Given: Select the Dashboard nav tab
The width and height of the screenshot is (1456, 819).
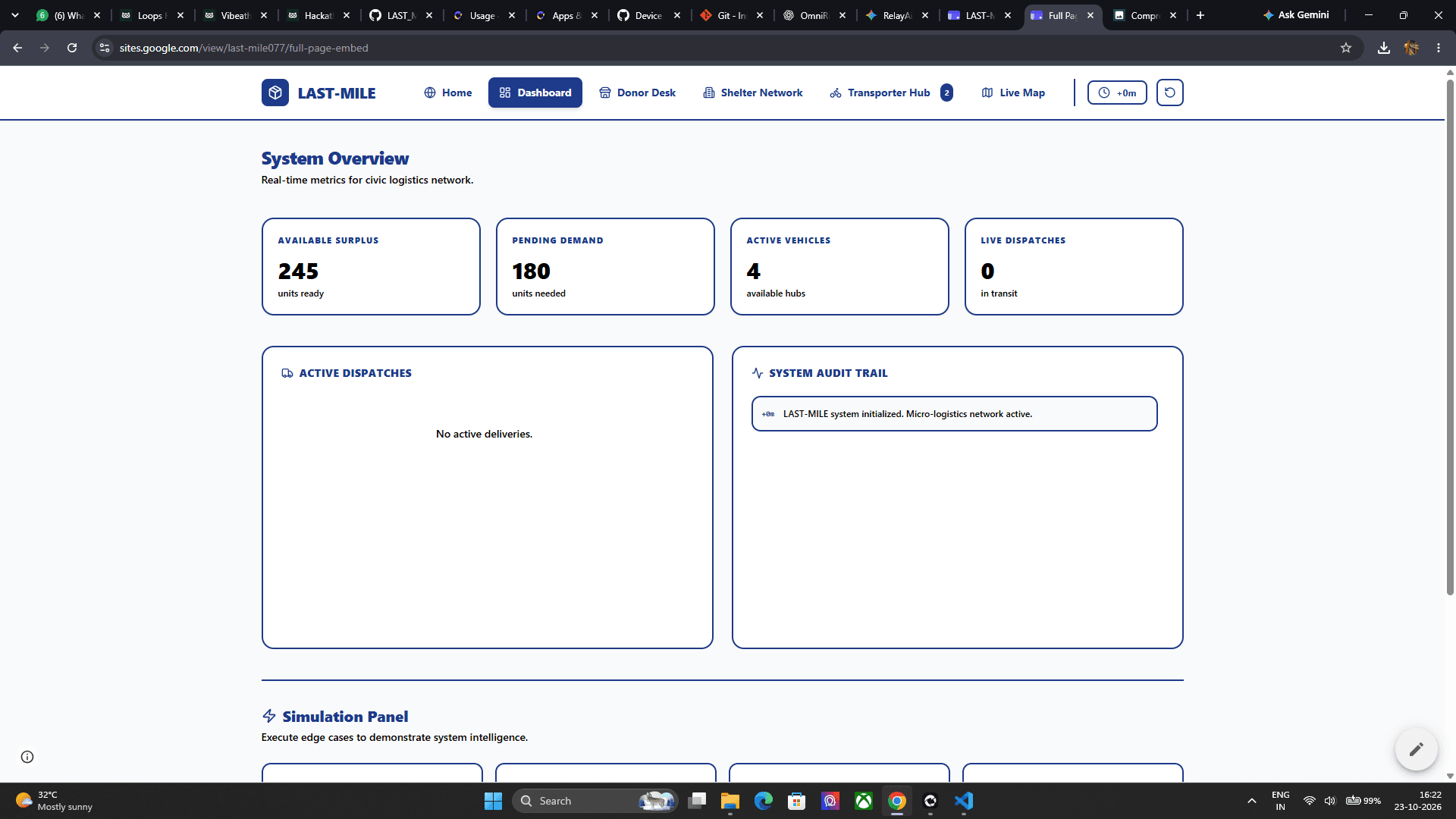Looking at the screenshot, I should (535, 93).
